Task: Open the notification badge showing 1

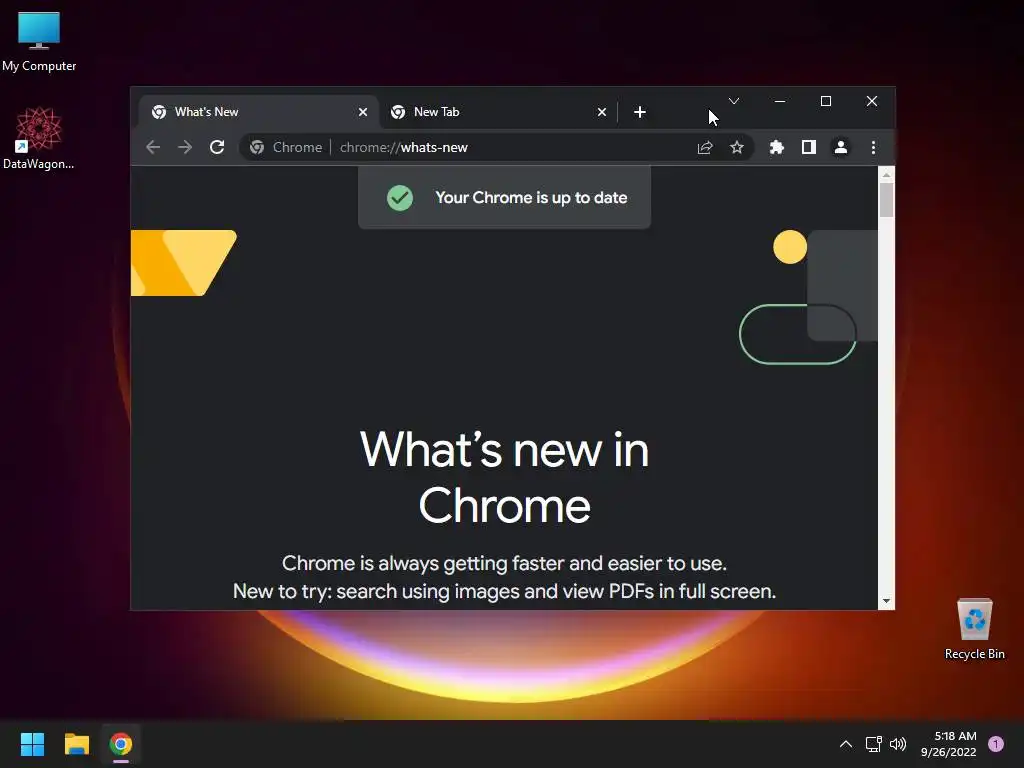Action: pos(996,744)
